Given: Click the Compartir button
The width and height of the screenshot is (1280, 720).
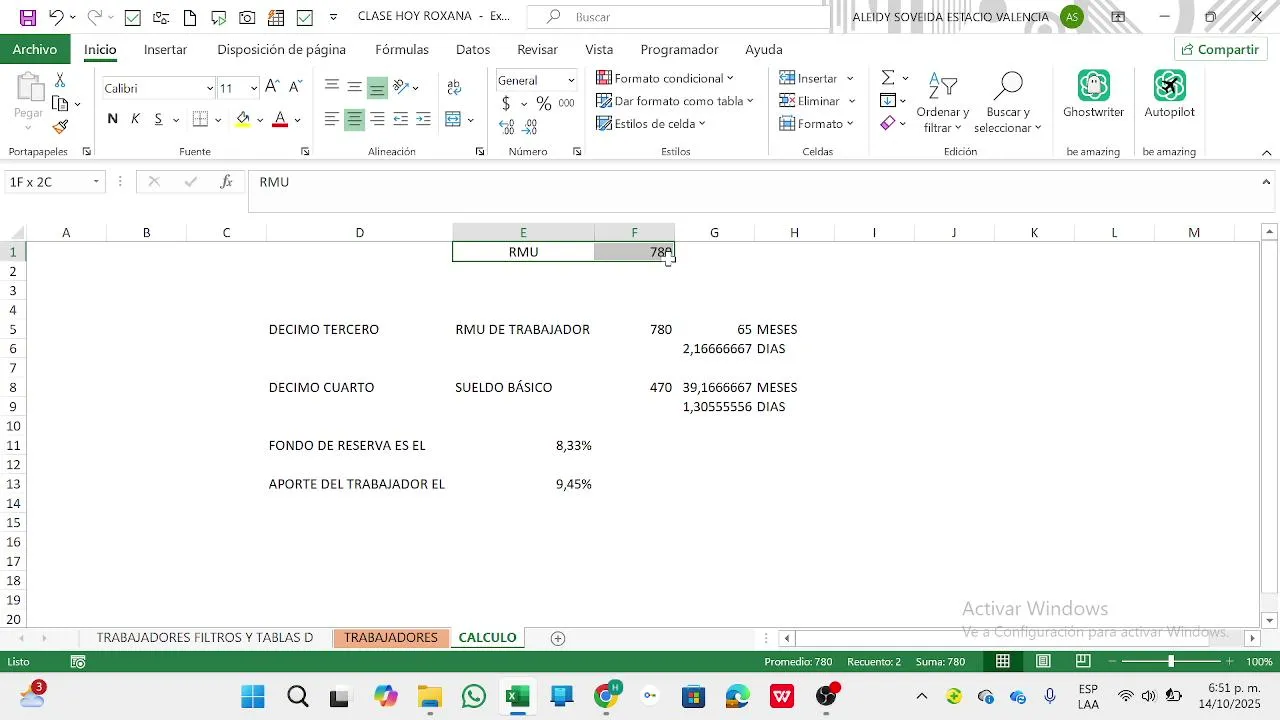Looking at the screenshot, I should pos(1220,49).
